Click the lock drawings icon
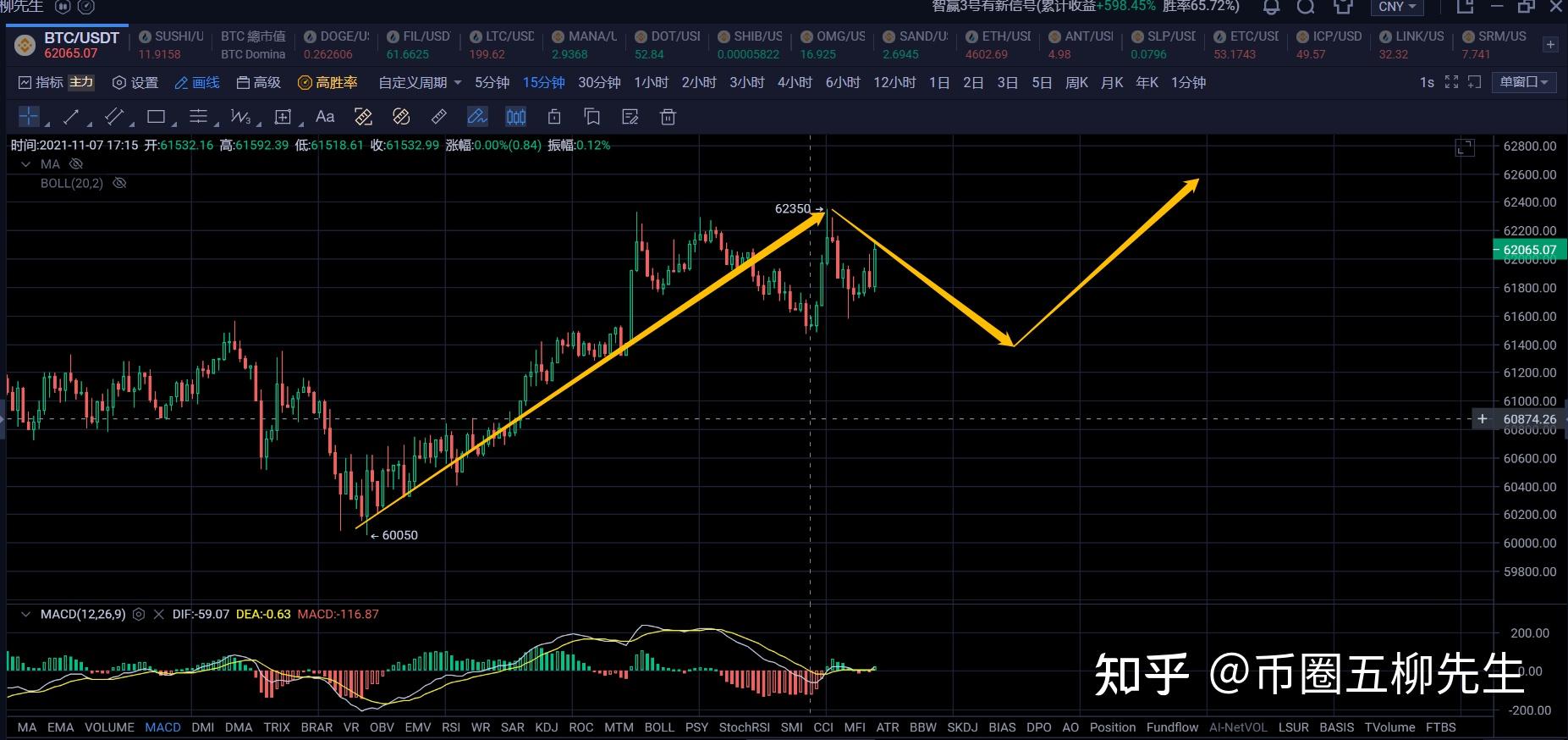This screenshot has width=1568, height=740. click(554, 117)
